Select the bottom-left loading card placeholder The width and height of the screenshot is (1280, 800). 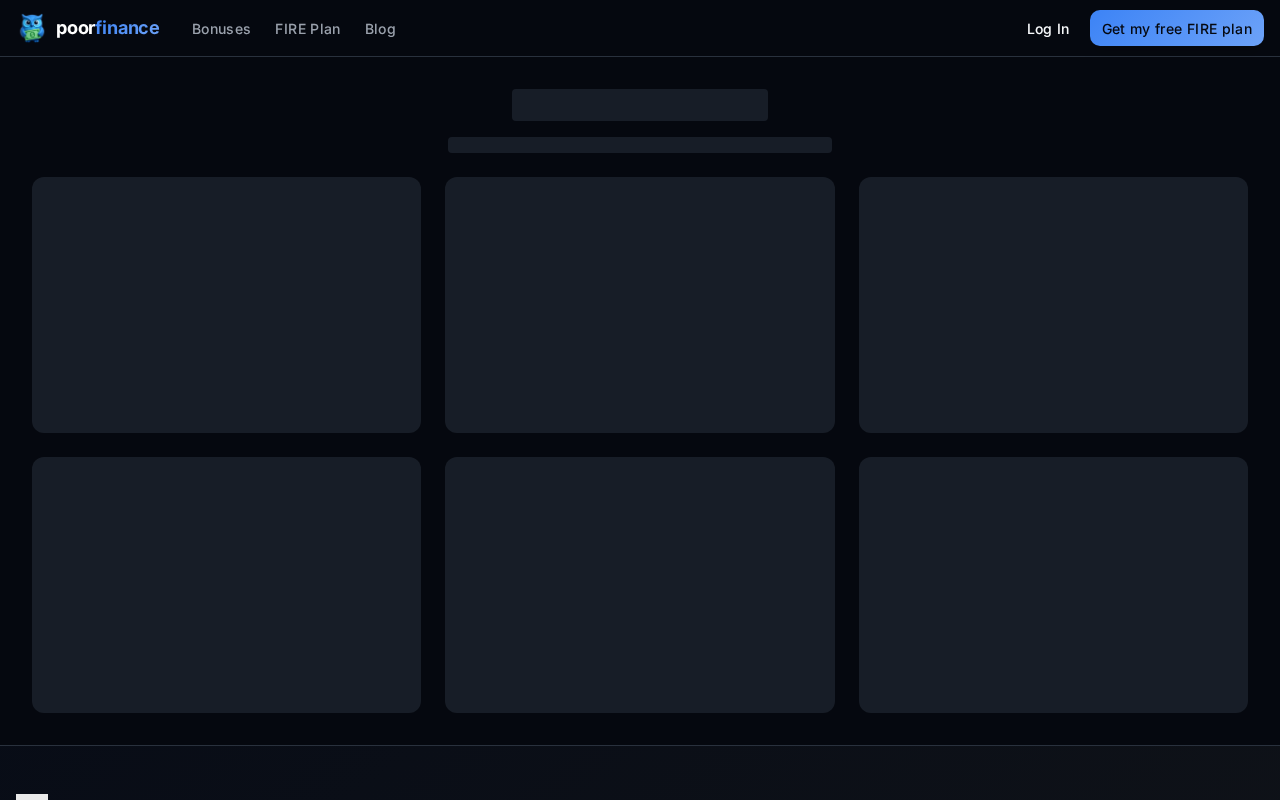pyautogui.click(x=226, y=585)
